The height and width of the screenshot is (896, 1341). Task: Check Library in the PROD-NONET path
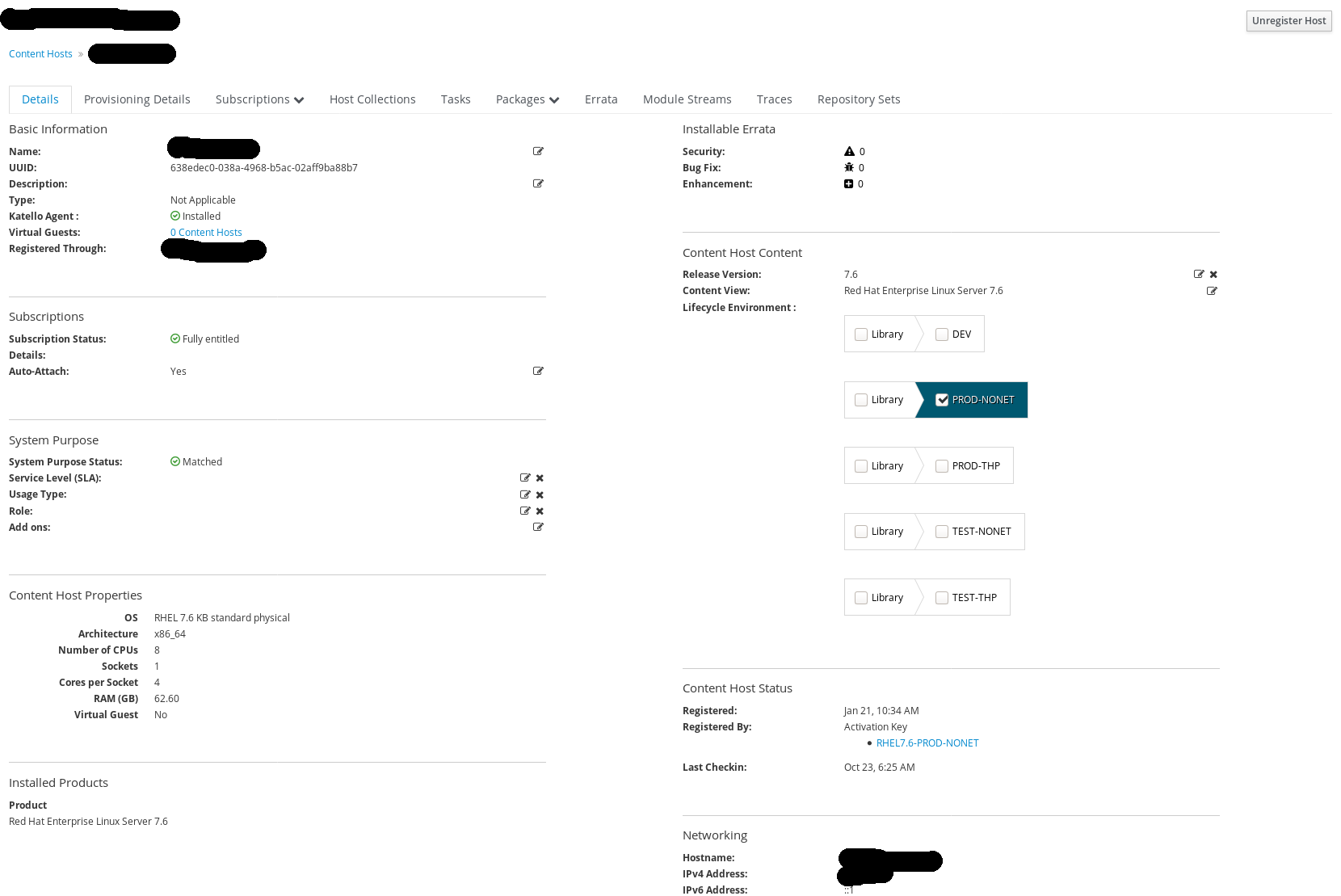click(x=861, y=400)
